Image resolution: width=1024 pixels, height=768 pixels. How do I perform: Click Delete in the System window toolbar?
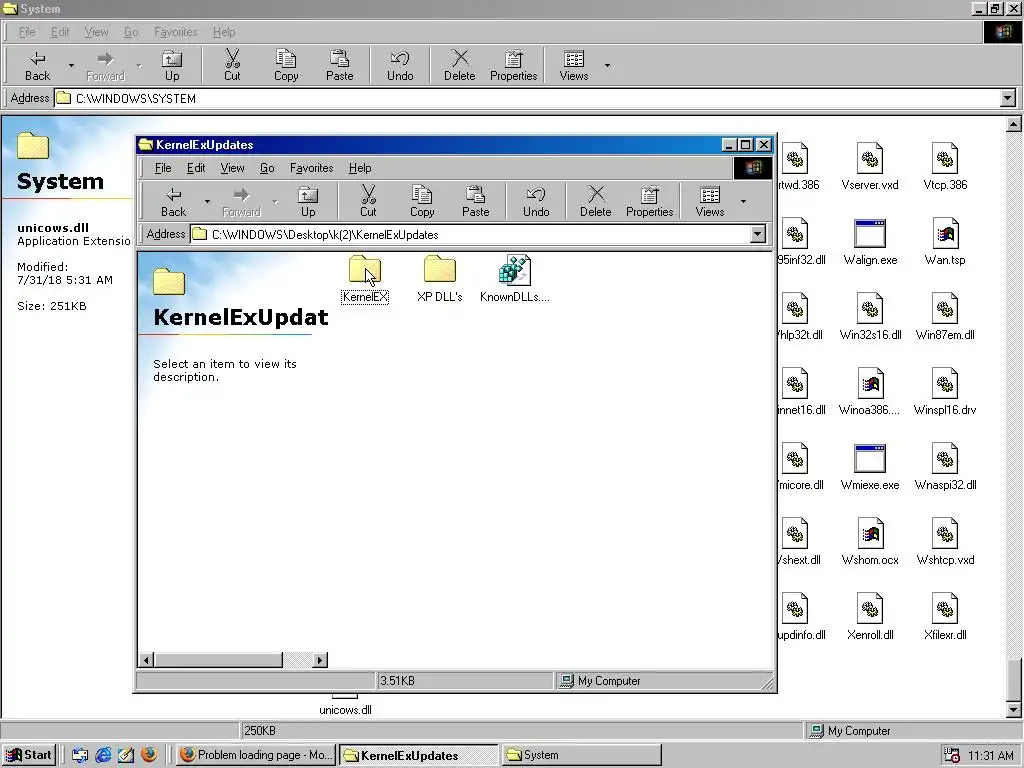pos(460,66)
